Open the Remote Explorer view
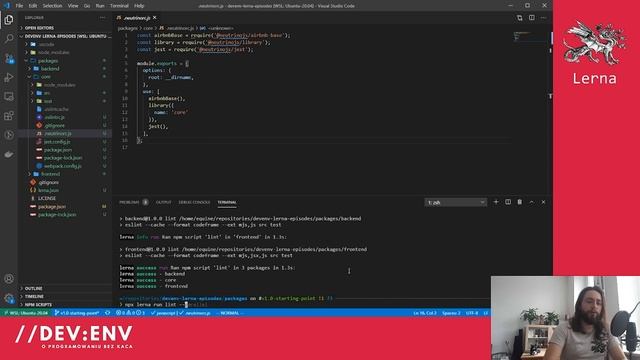 coord(9,97)
